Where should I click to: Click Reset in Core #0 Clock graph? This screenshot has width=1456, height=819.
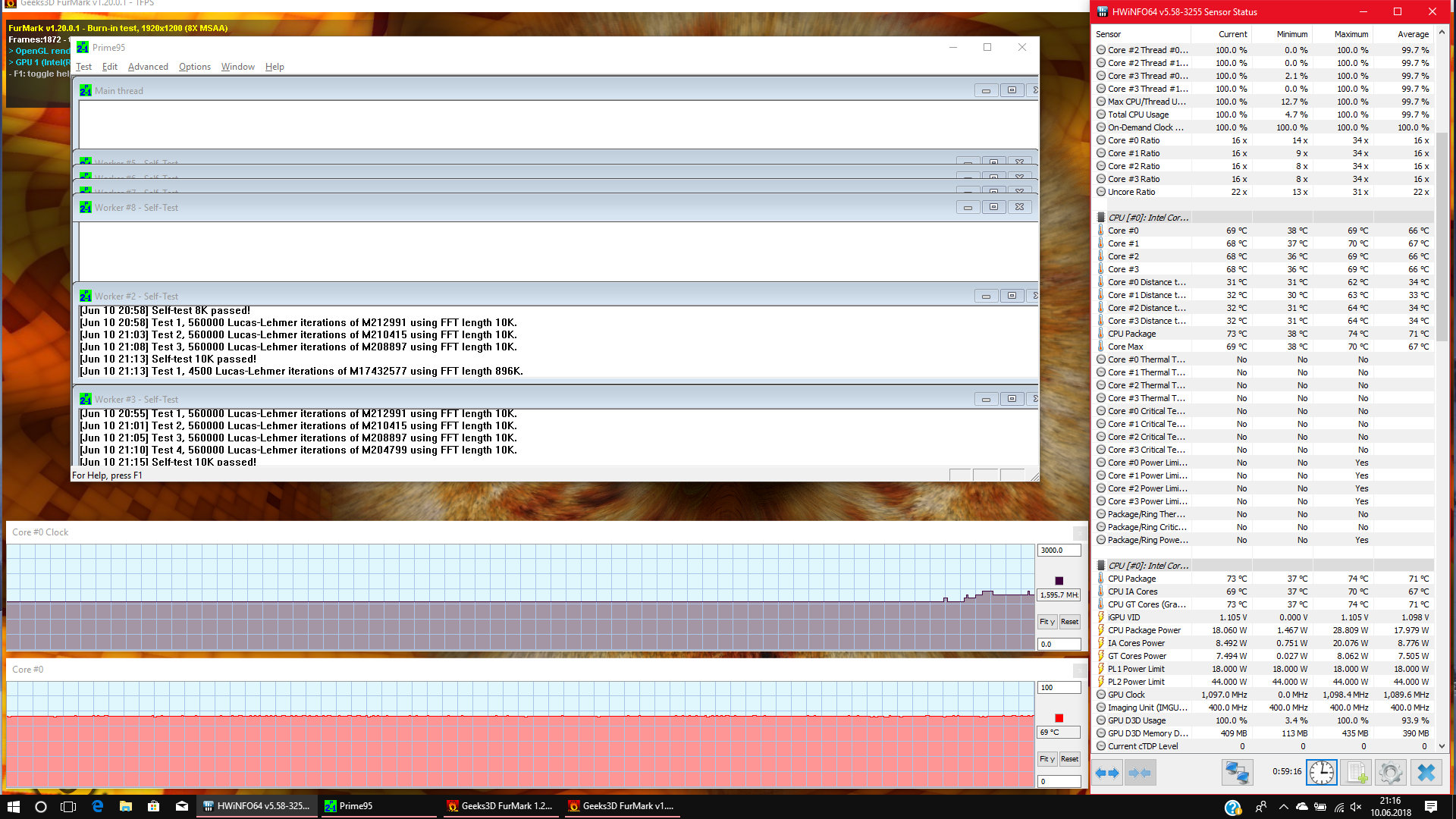tap(1069, 622)
